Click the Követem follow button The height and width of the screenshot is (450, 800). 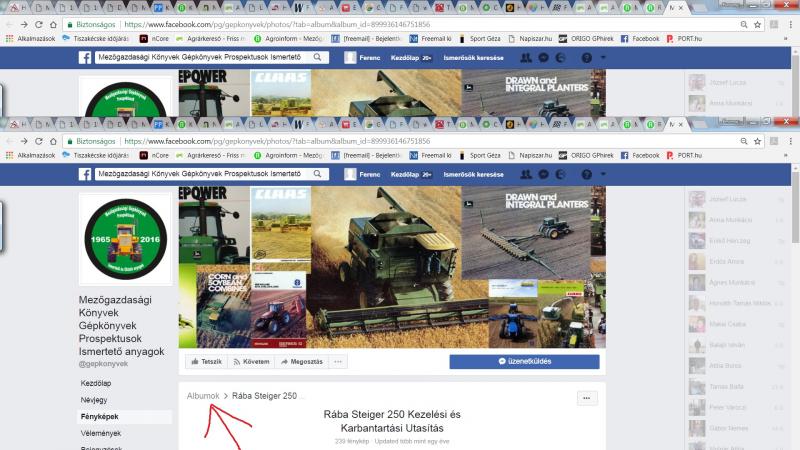tap(251, 362)
